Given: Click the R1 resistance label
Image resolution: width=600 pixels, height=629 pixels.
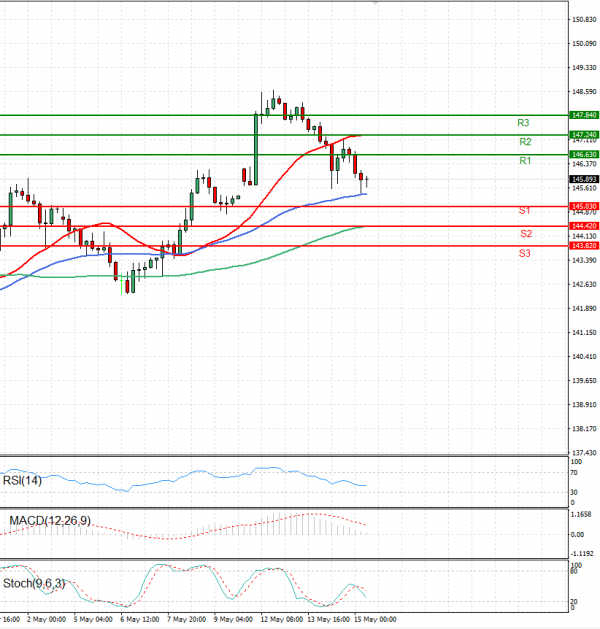Looking at the screenshot, I should tap(524, 161).
